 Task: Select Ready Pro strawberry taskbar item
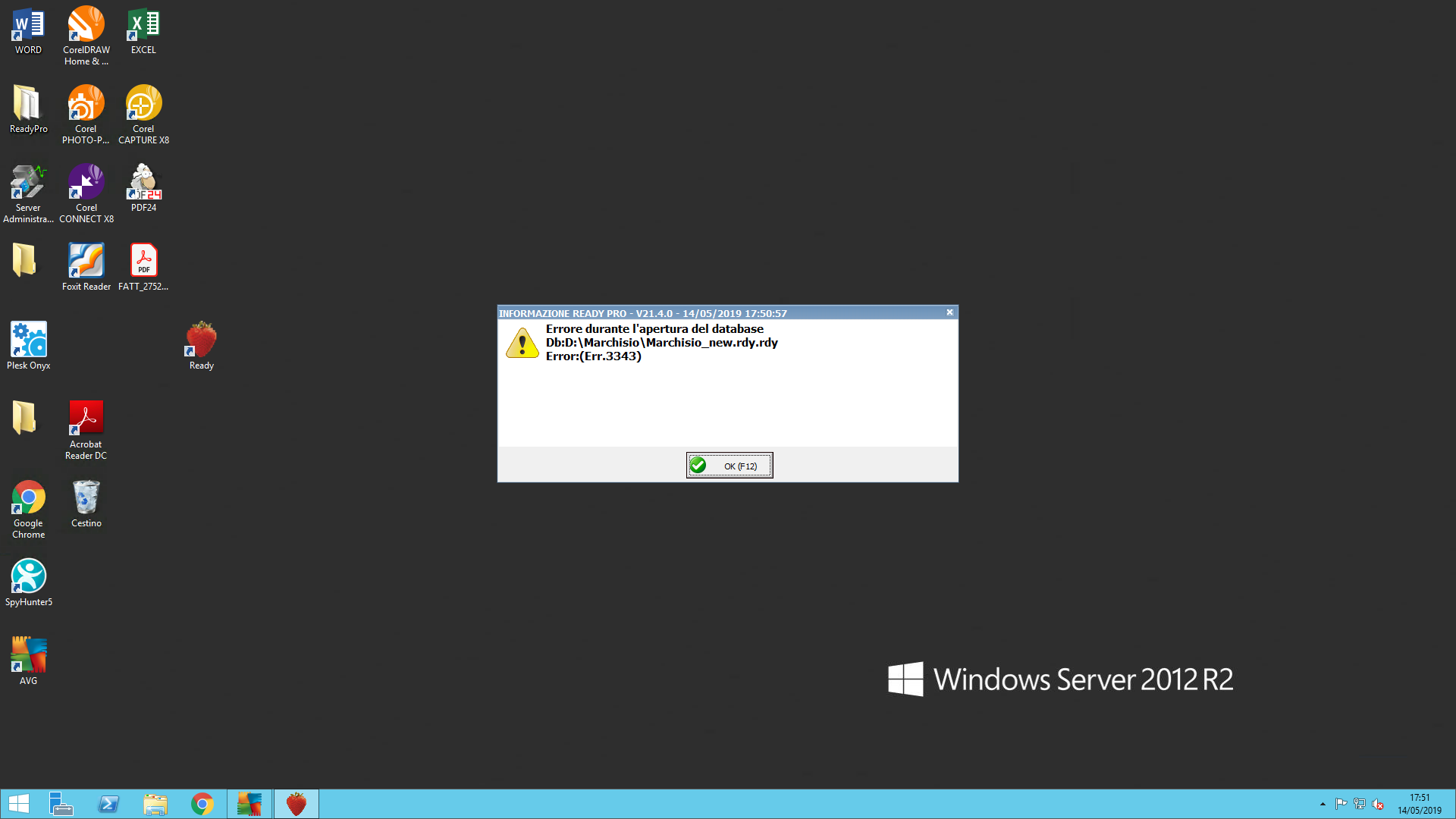click(x=297, y=804)
